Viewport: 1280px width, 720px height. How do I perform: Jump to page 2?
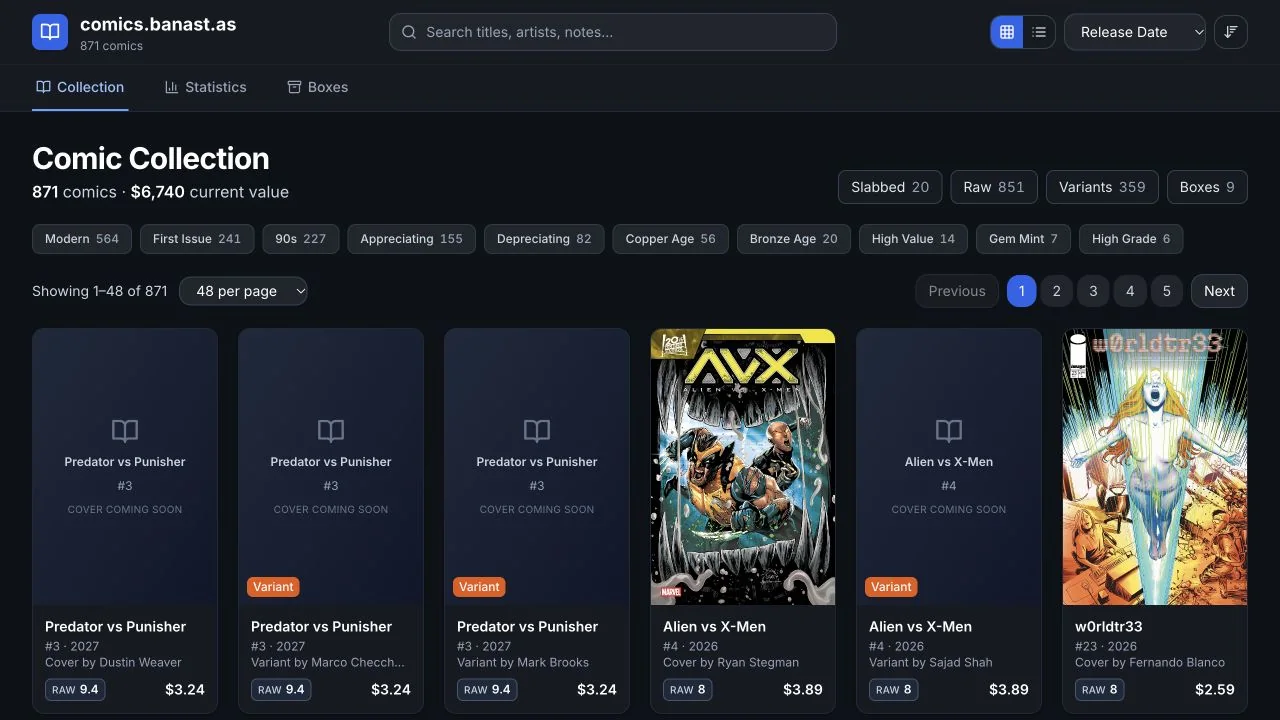pos(1056,291)
